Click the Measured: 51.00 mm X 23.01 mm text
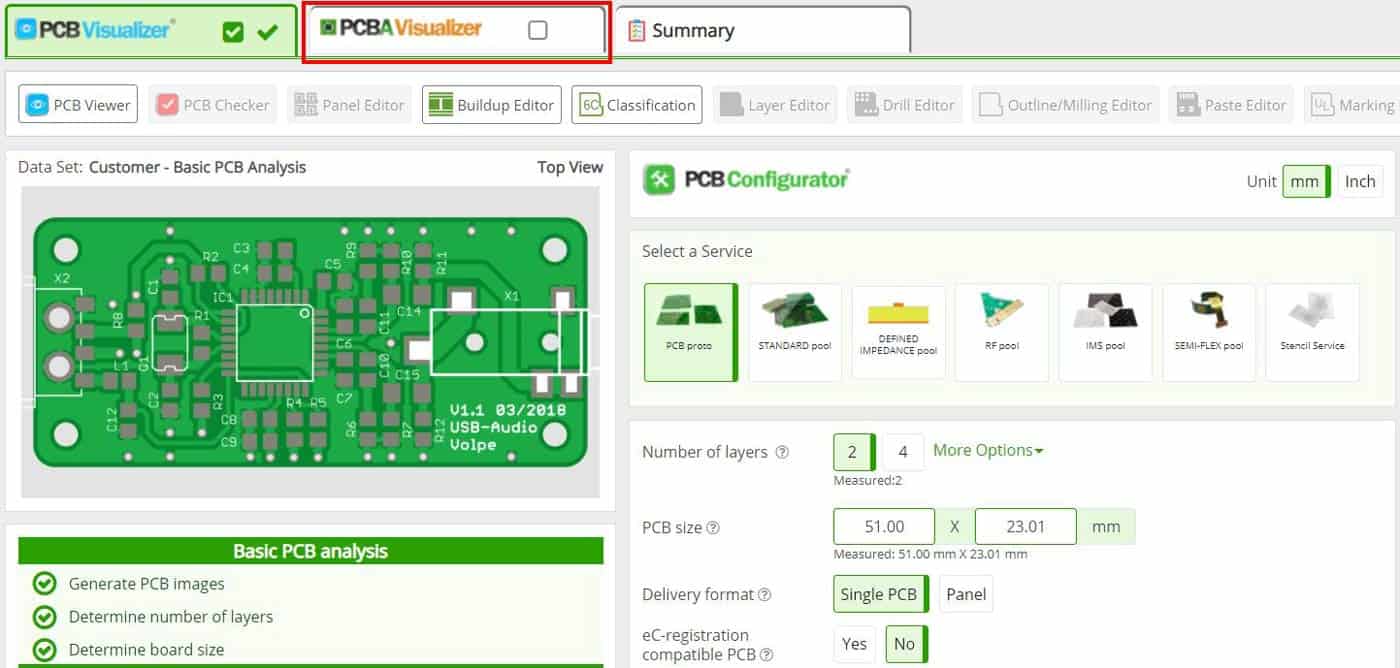Viewport: 1400px width, 668px height. 930,554
